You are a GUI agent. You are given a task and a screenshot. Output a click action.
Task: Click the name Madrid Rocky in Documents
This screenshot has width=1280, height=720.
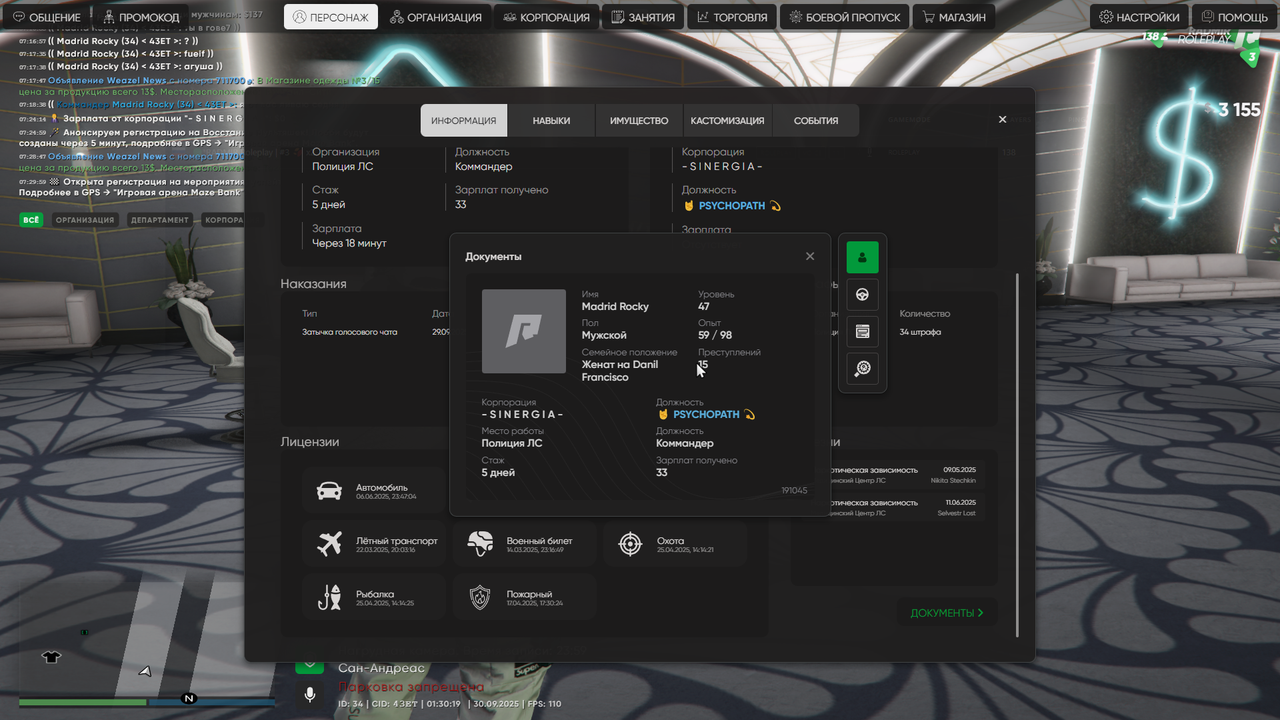[x=615, y=307]
